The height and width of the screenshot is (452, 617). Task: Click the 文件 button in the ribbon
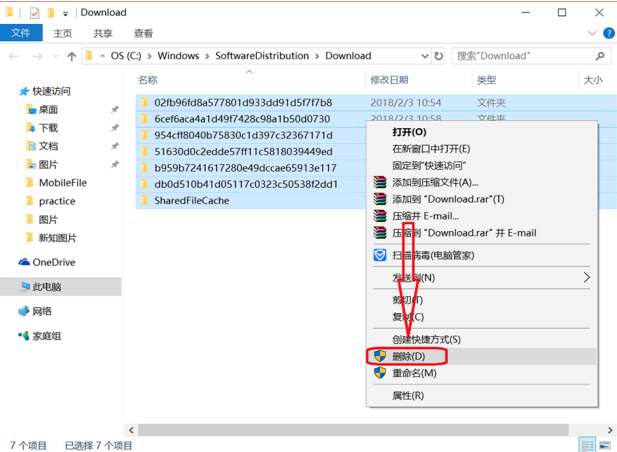click(x=21, y=33)
